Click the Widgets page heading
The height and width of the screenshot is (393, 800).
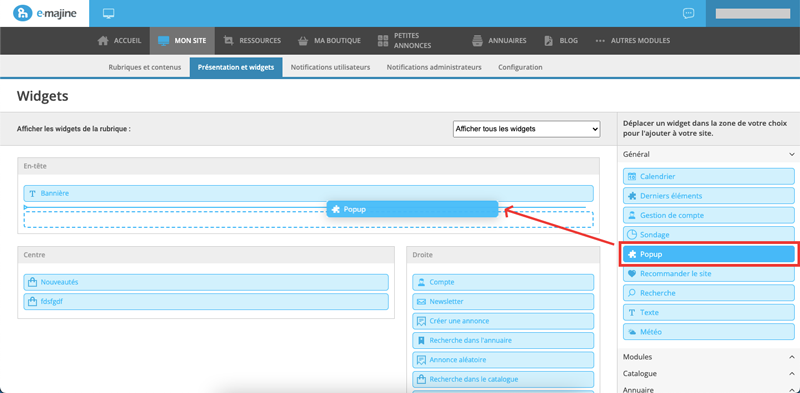[43, 96]
